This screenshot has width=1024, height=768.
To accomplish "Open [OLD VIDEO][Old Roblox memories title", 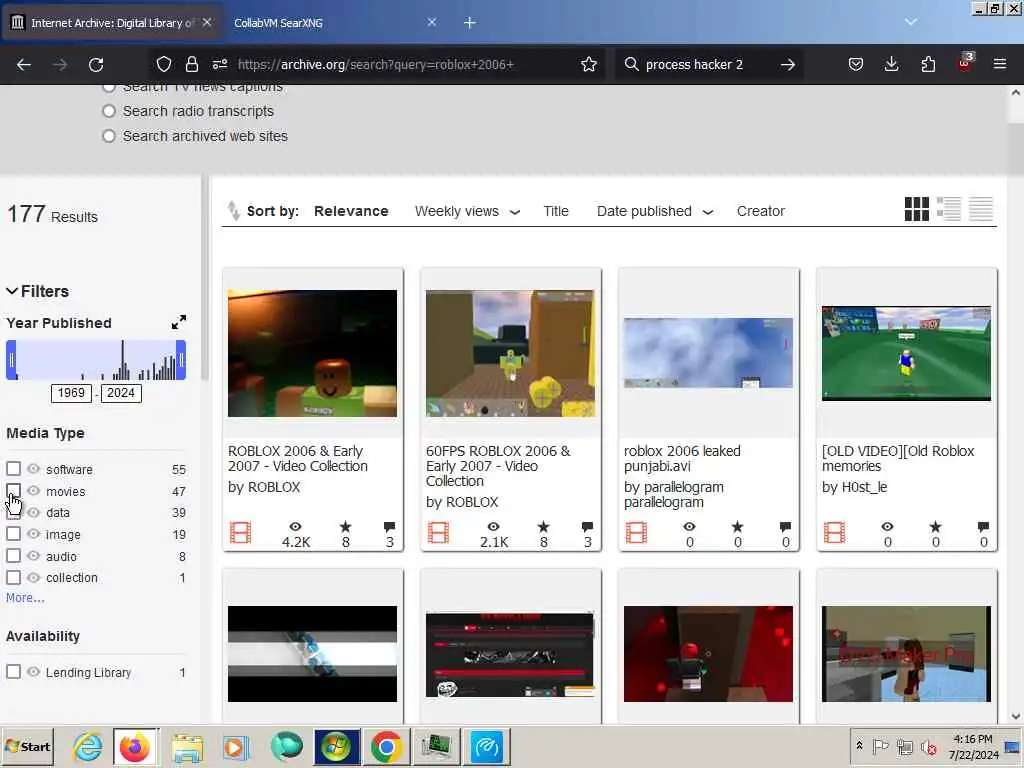I will tap(898, 458).
